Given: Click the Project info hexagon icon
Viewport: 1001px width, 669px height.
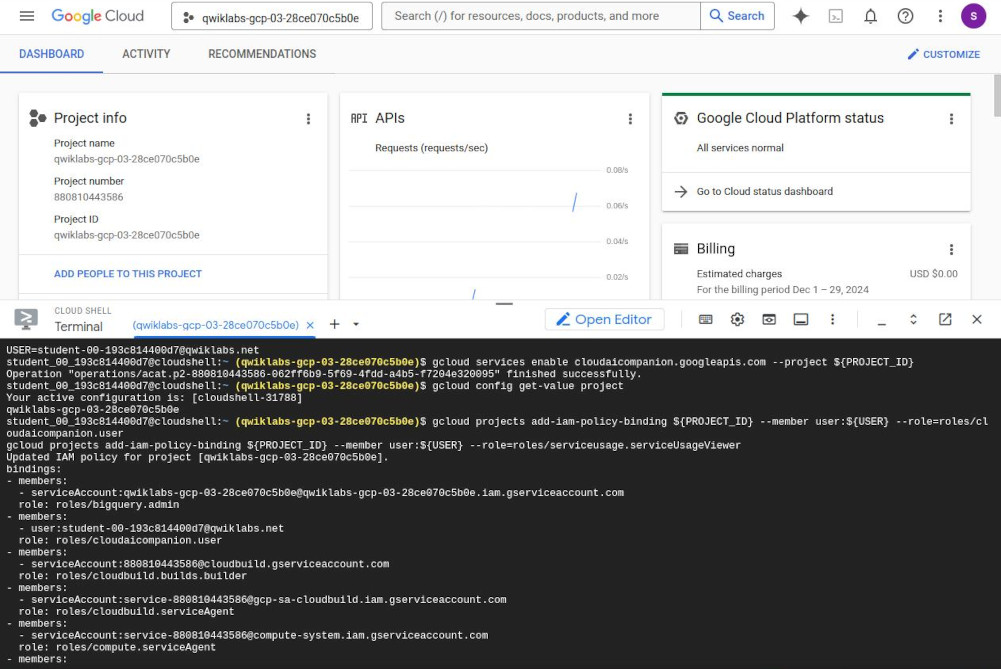Looking at the screenshot, I should pyautogui.click(x=38, y=118).
